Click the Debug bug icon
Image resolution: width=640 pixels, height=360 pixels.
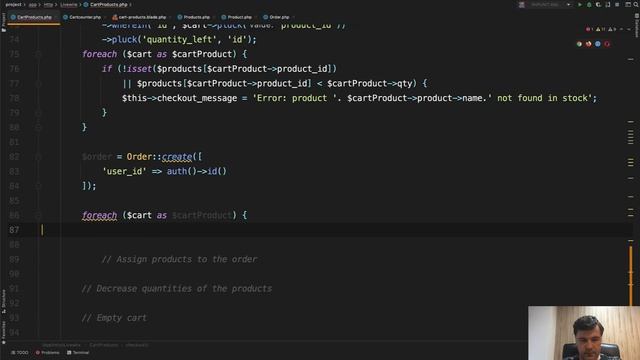[589, 4]
